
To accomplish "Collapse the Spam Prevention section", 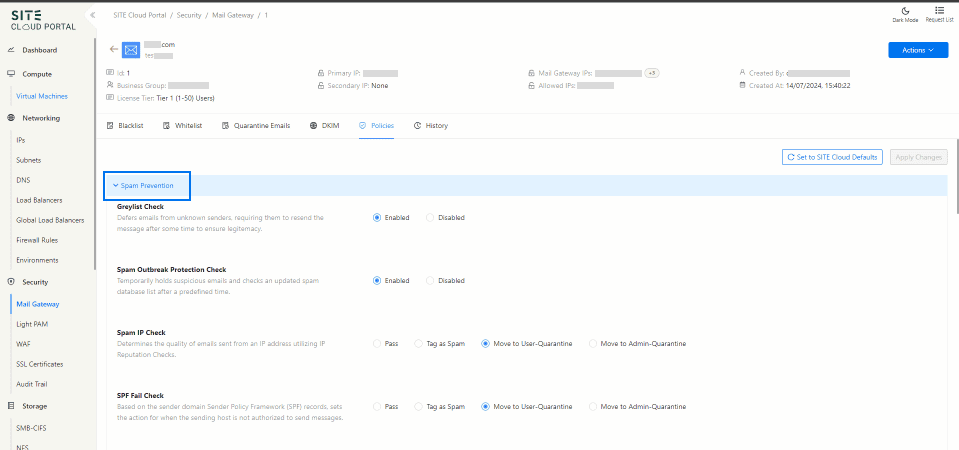I will point(147,186).
